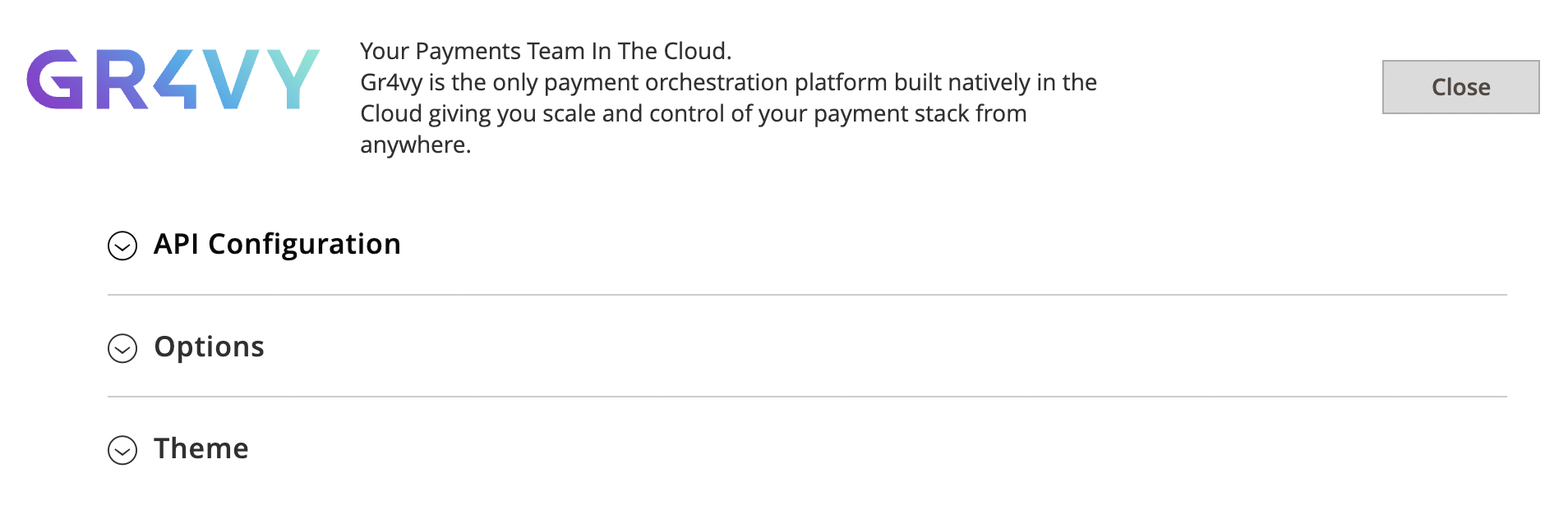Click the R letter in Gr4vy logo
Viewport: 1568px width, 519px height.
[121, 80]
